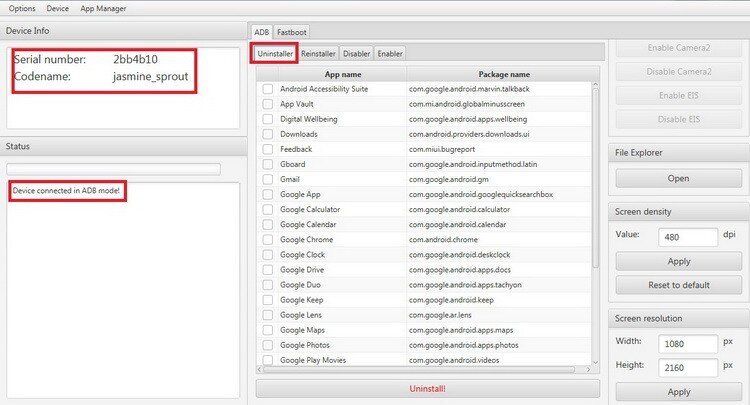Click codename jasmine_sprout
750x405 pixels.
pyautogui.click(x=151, y=77)
